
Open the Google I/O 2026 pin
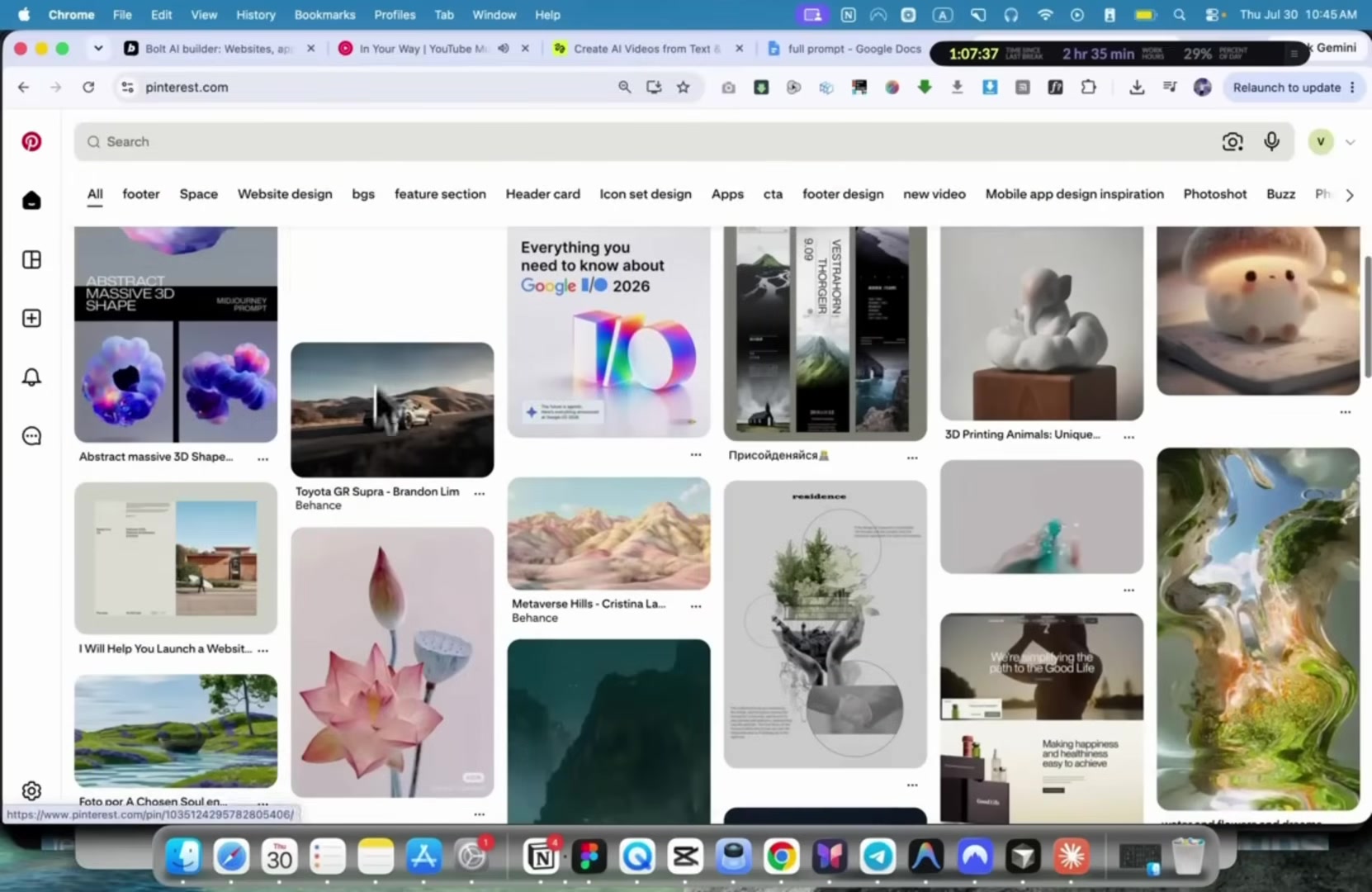tap(608, 332)
